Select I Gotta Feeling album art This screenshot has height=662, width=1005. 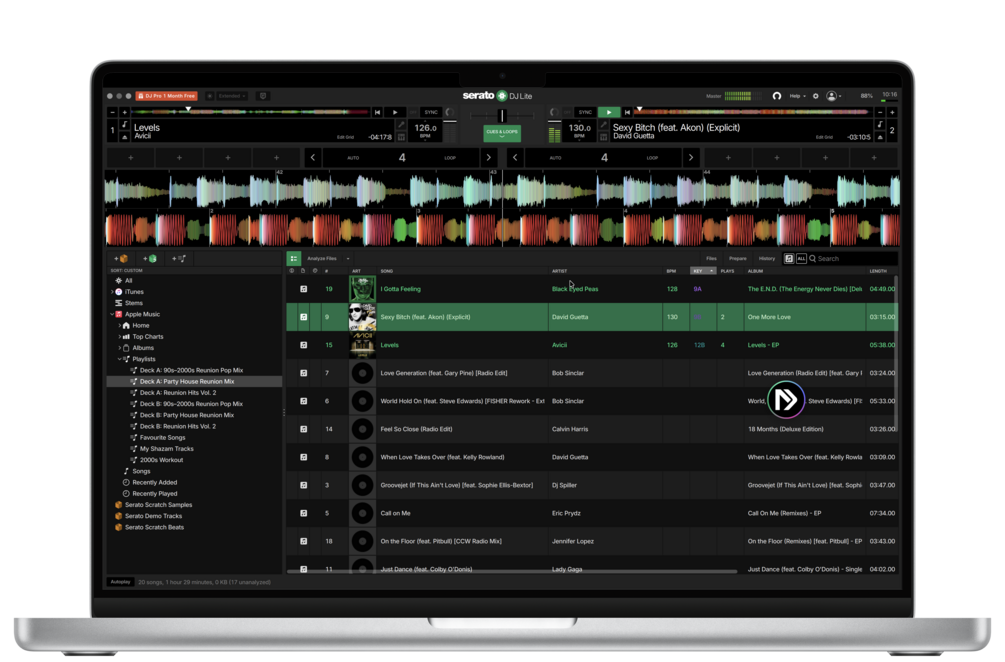coord(362,289)
